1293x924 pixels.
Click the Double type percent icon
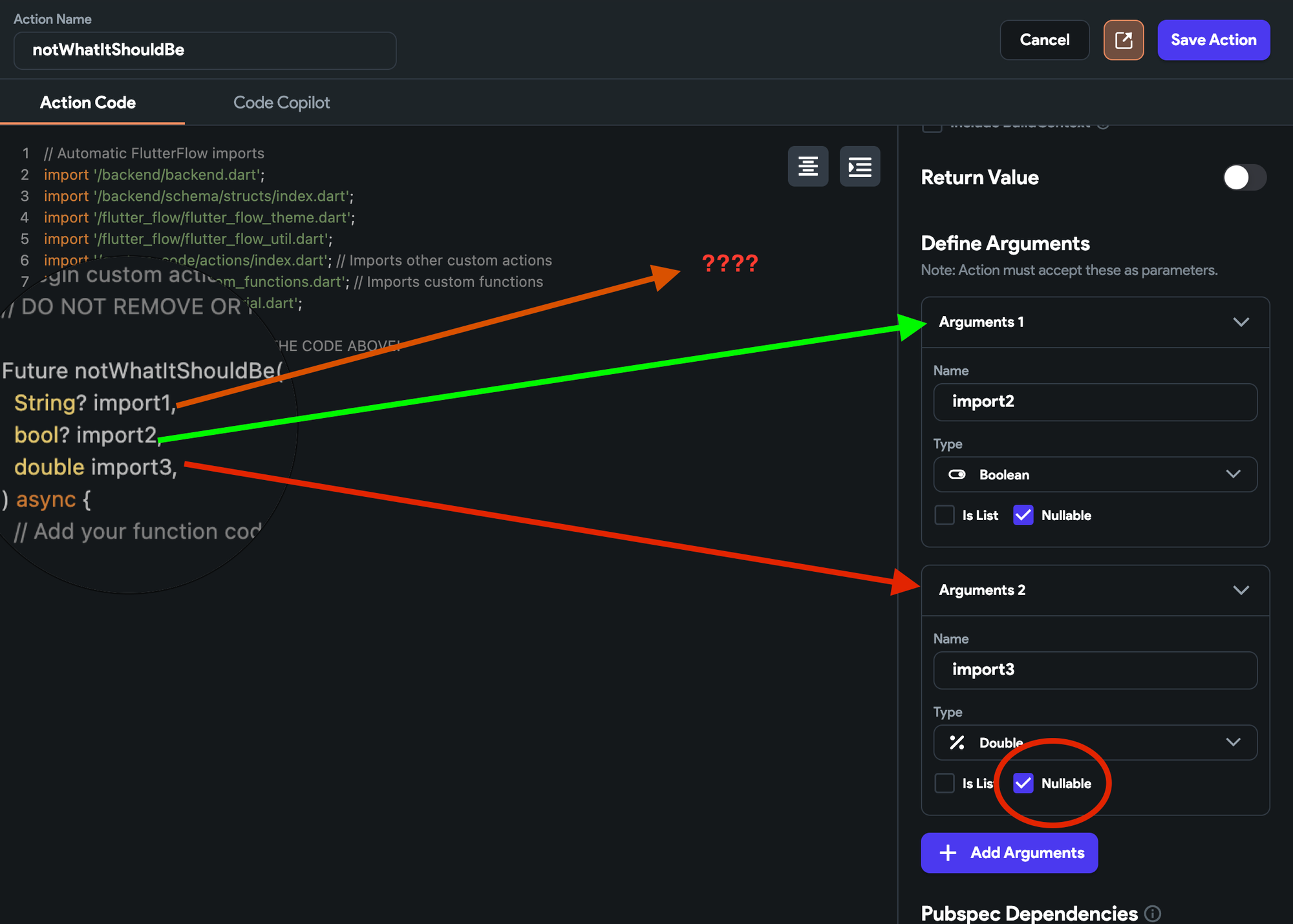point(957,742)
